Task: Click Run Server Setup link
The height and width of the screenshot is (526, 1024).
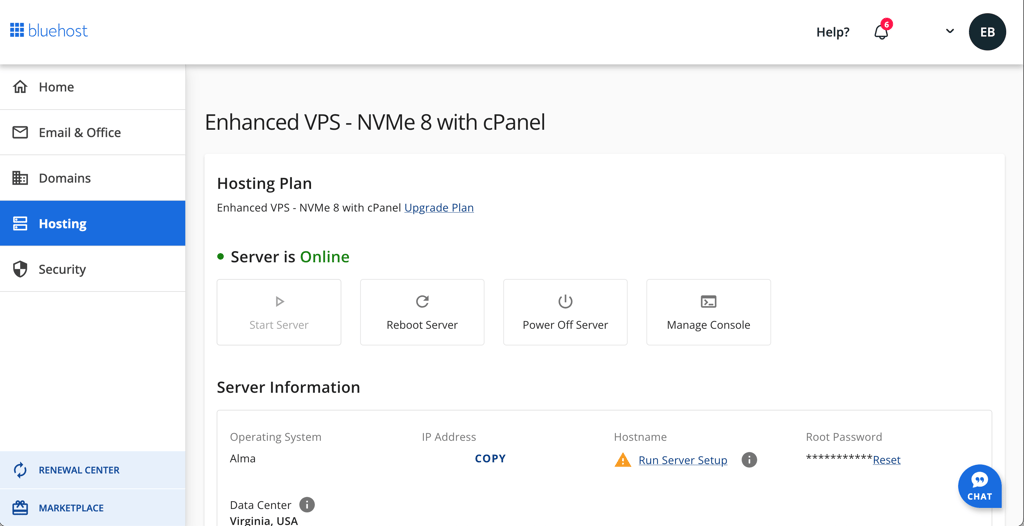Action: point(682,460)
